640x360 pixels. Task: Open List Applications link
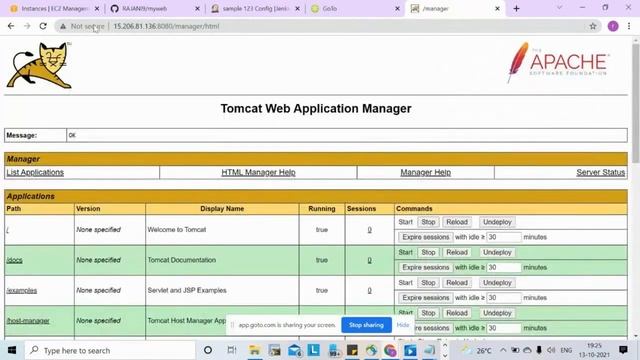[35, 173]
